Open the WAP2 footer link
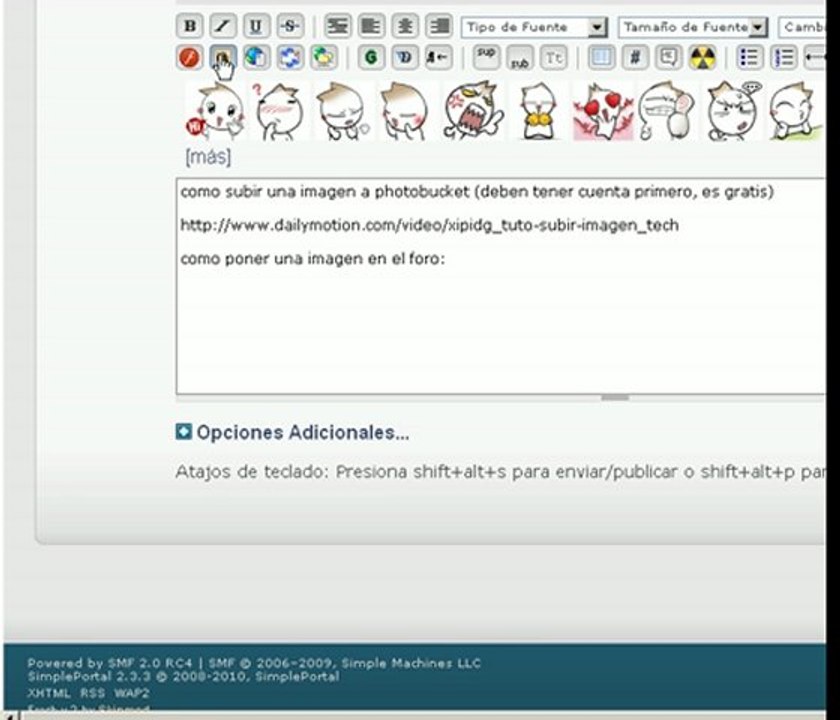The width and height of the screenshot is (840, 720). coord(132,693)
